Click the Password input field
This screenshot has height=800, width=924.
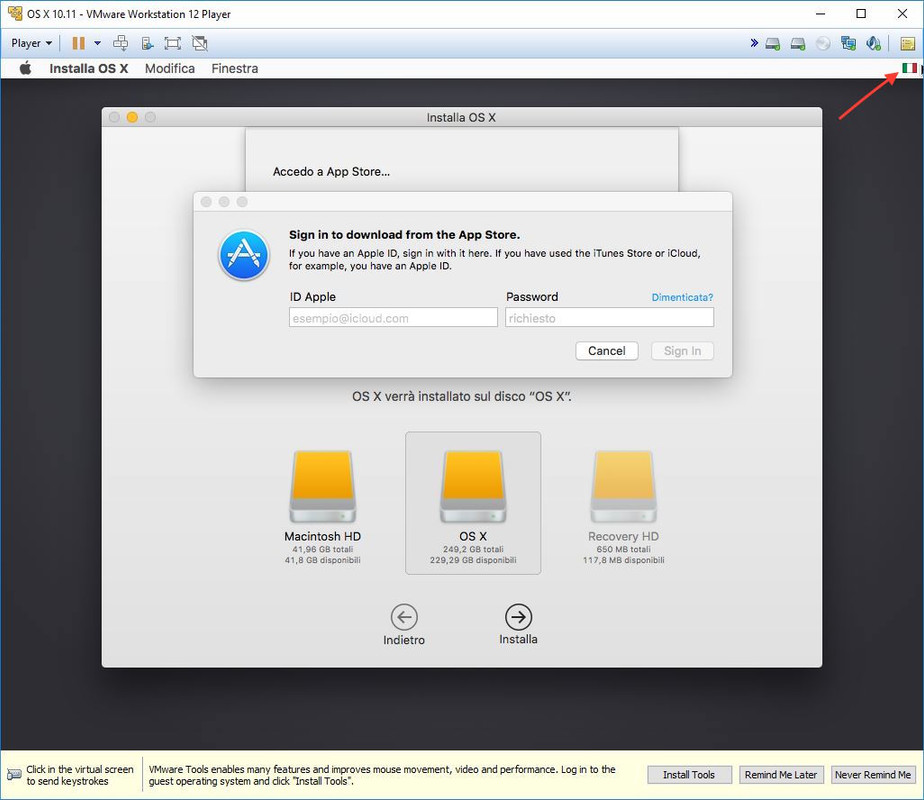tap(609, 318)
